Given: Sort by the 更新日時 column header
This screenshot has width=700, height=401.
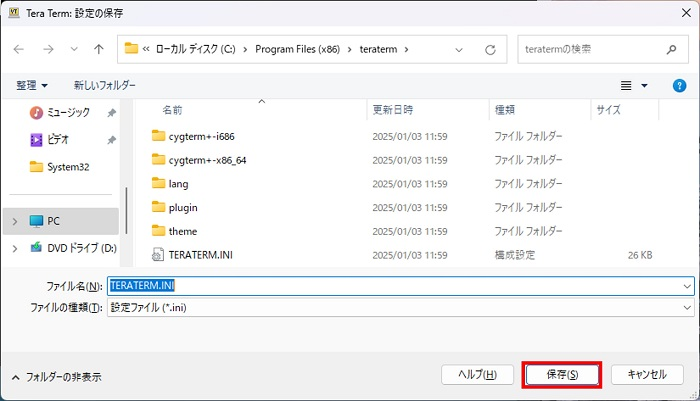Looking at the screenshot, I should coord(393,110).
